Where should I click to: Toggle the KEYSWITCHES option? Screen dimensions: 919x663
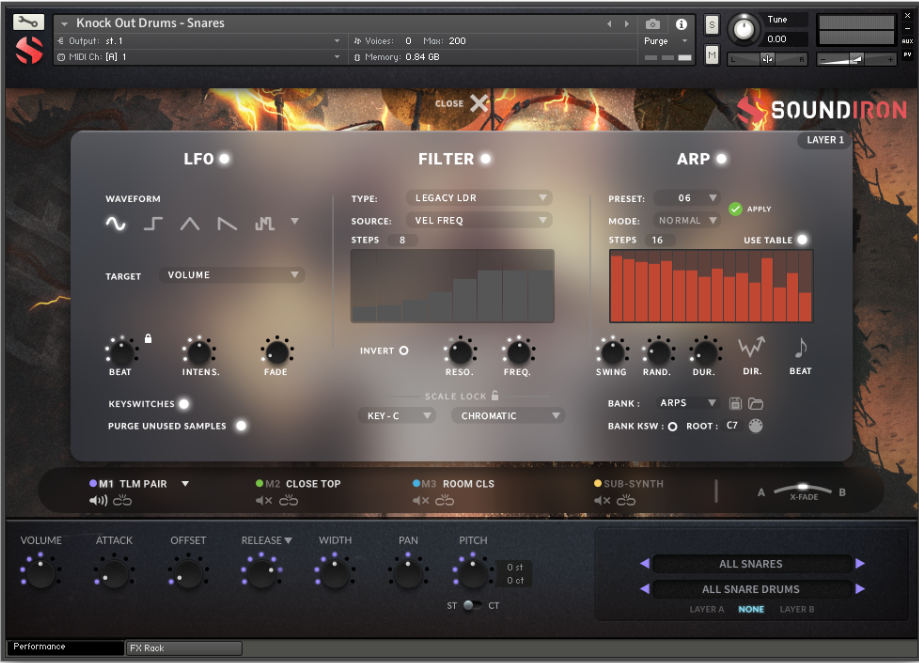coord(183,405)
